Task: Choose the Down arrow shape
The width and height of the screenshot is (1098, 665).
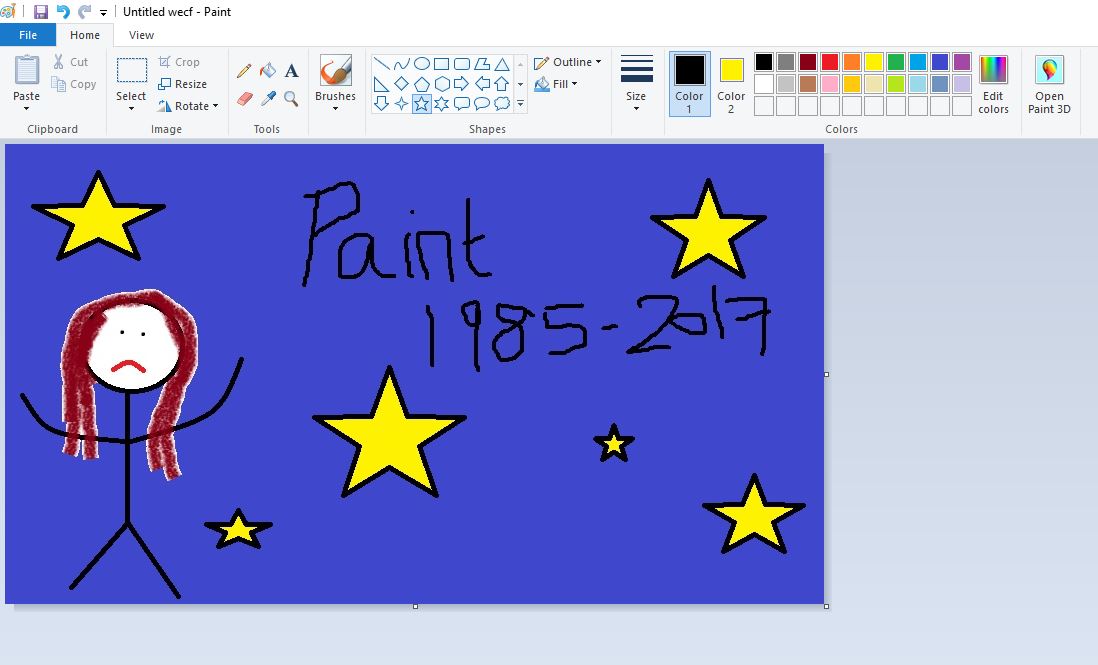Action: [382, 104]
